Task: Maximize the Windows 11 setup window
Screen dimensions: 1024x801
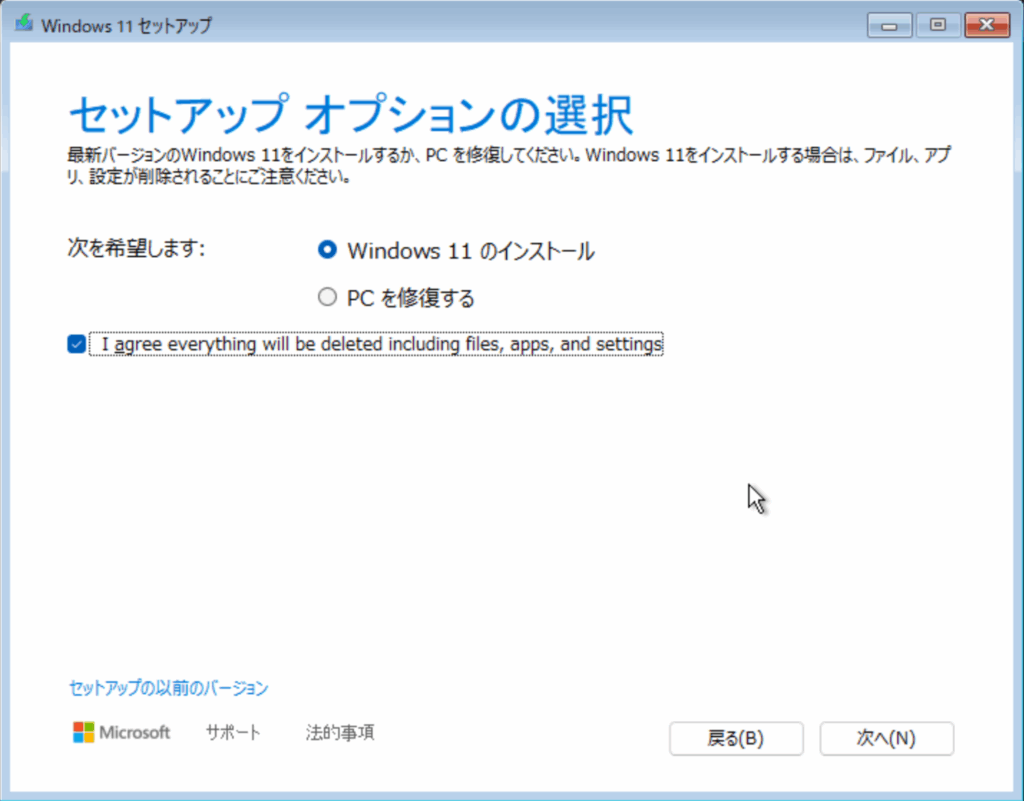Action: point(937,24)
